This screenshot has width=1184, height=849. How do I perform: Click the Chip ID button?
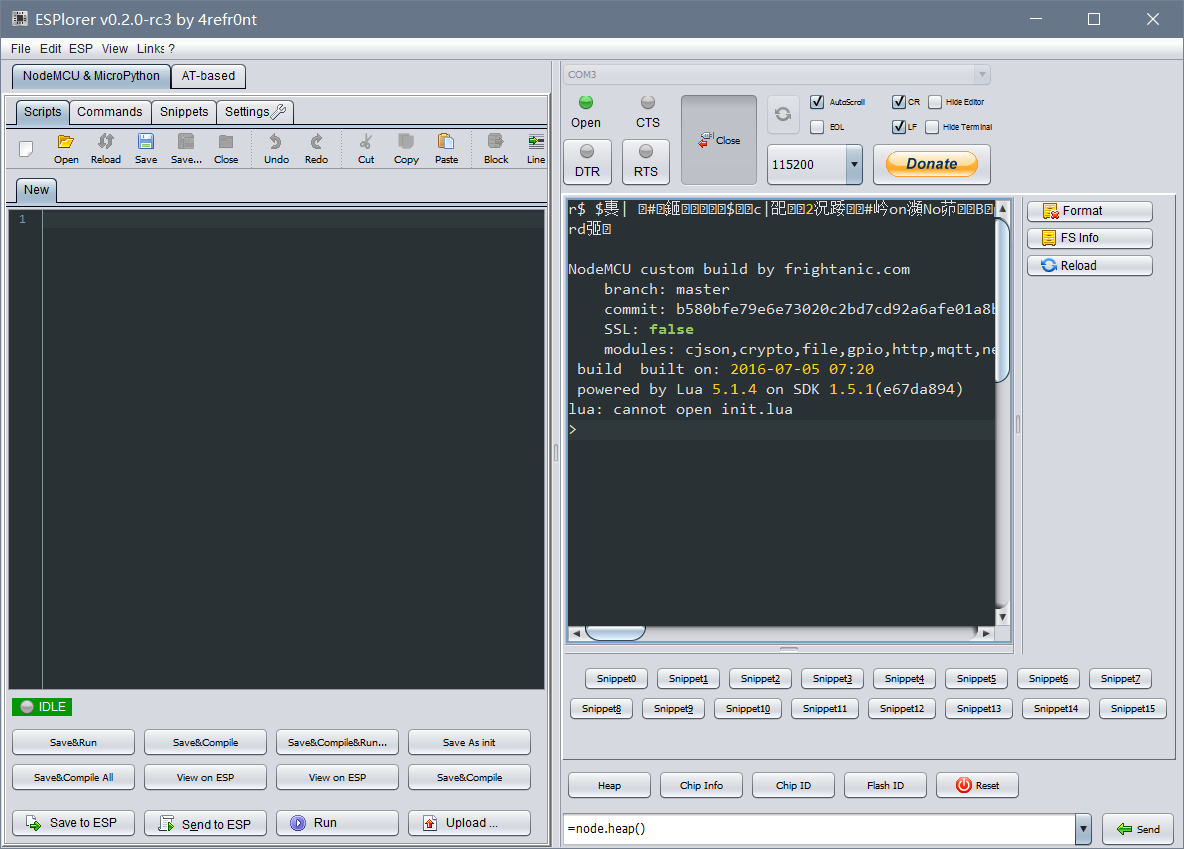click(x=793, y=785)
